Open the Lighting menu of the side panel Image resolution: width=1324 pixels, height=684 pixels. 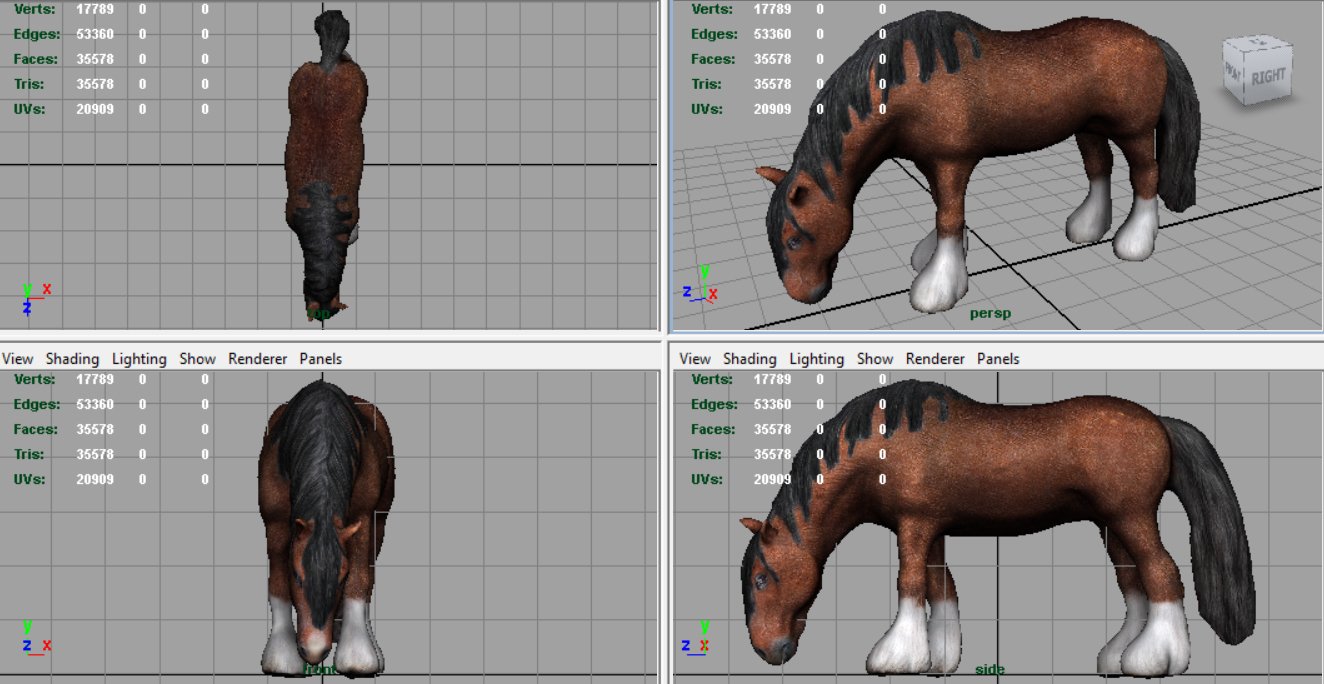(817, 359)
